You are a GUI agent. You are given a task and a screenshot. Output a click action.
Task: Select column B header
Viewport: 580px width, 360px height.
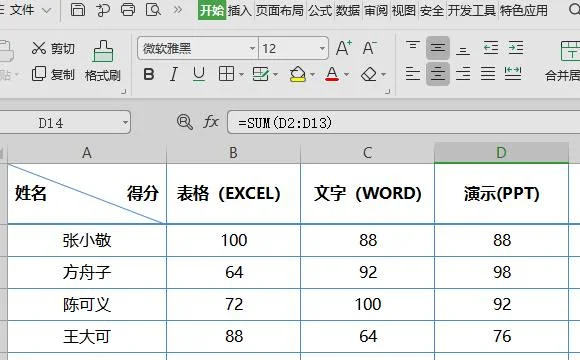233,152
